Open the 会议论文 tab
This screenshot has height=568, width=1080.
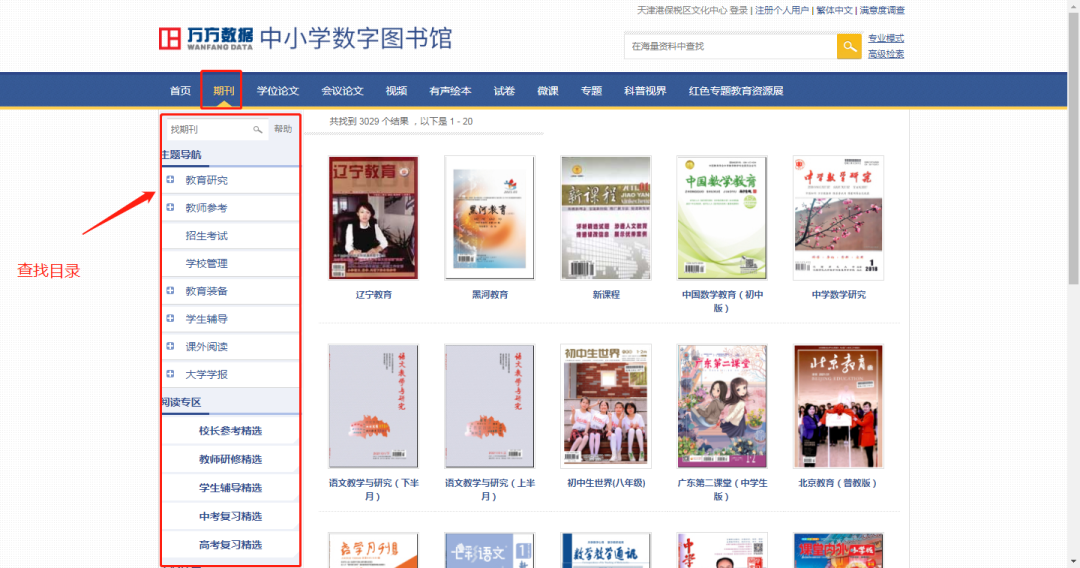[342, 91]
